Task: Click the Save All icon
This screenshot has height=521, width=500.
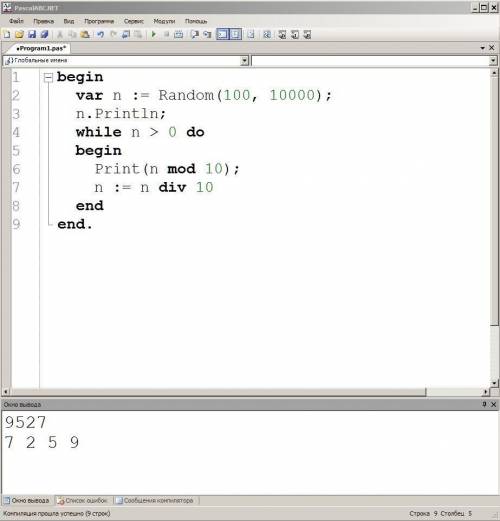Action: [44, 34]
